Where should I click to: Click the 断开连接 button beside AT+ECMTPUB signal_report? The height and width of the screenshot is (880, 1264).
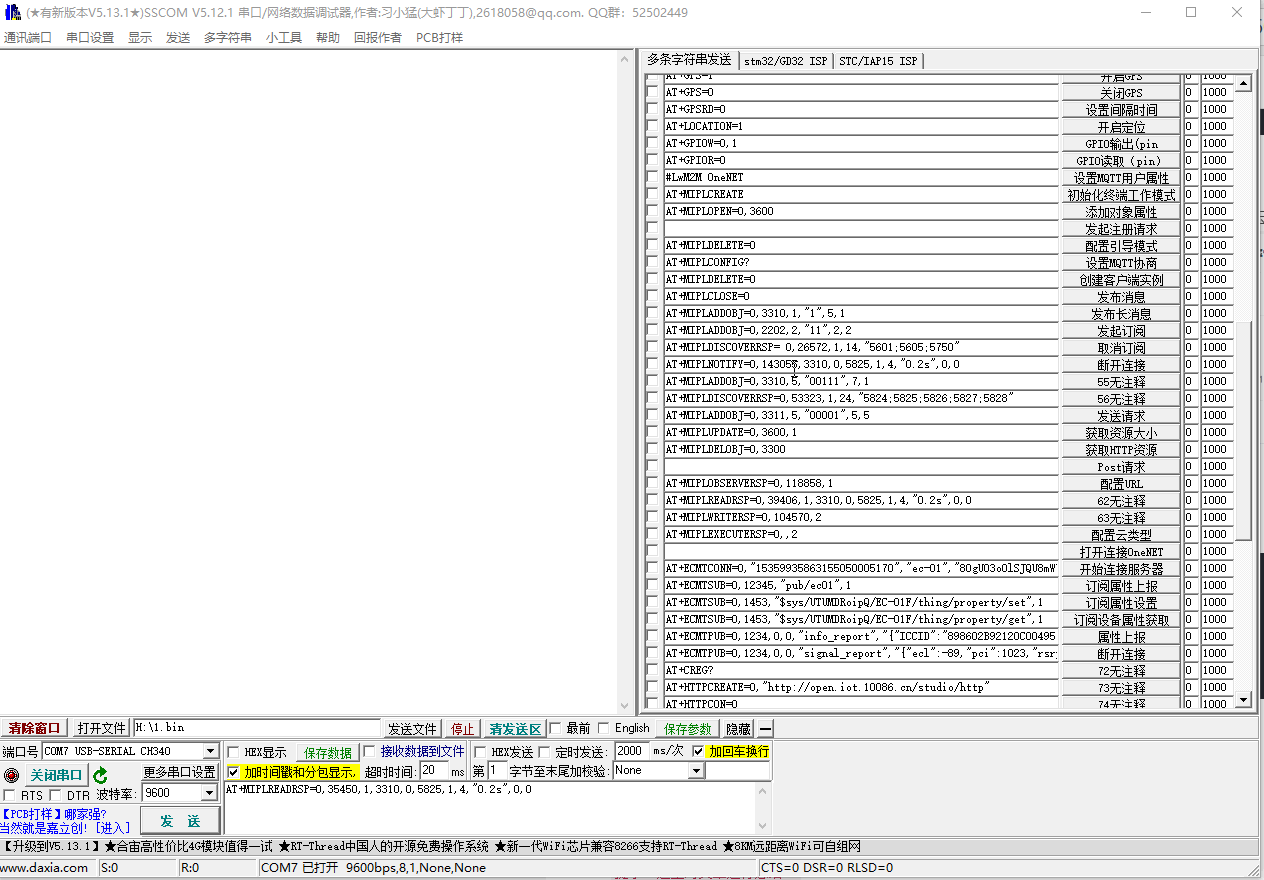point(1121,654)
